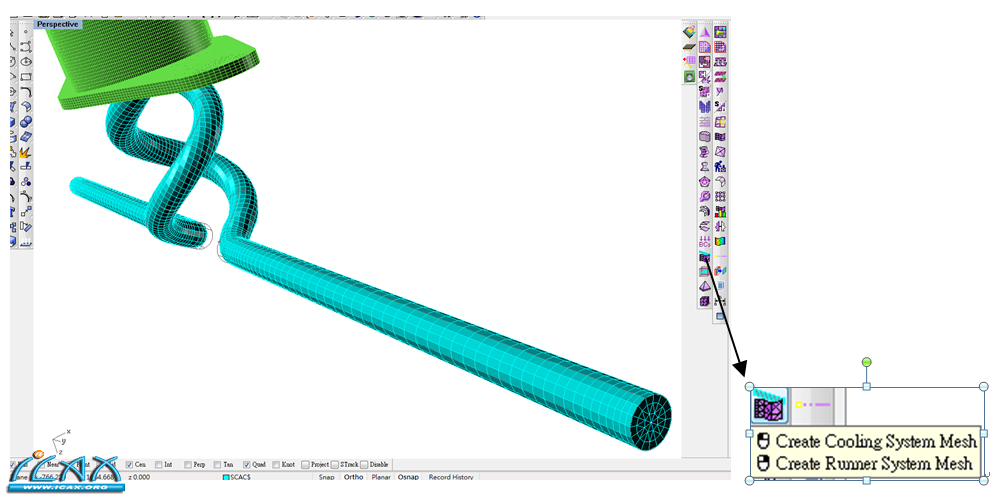Click the 'z 0.000' coordinate readout
1002x499 pixels.
(x=139, y=477)
